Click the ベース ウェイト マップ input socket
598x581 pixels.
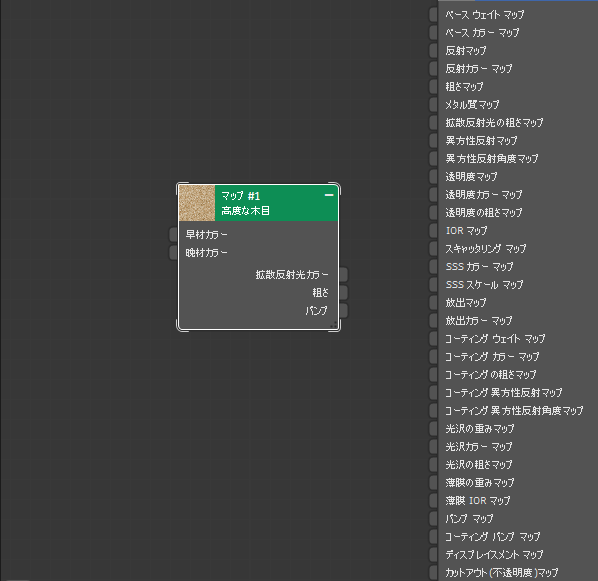(434, 14)
